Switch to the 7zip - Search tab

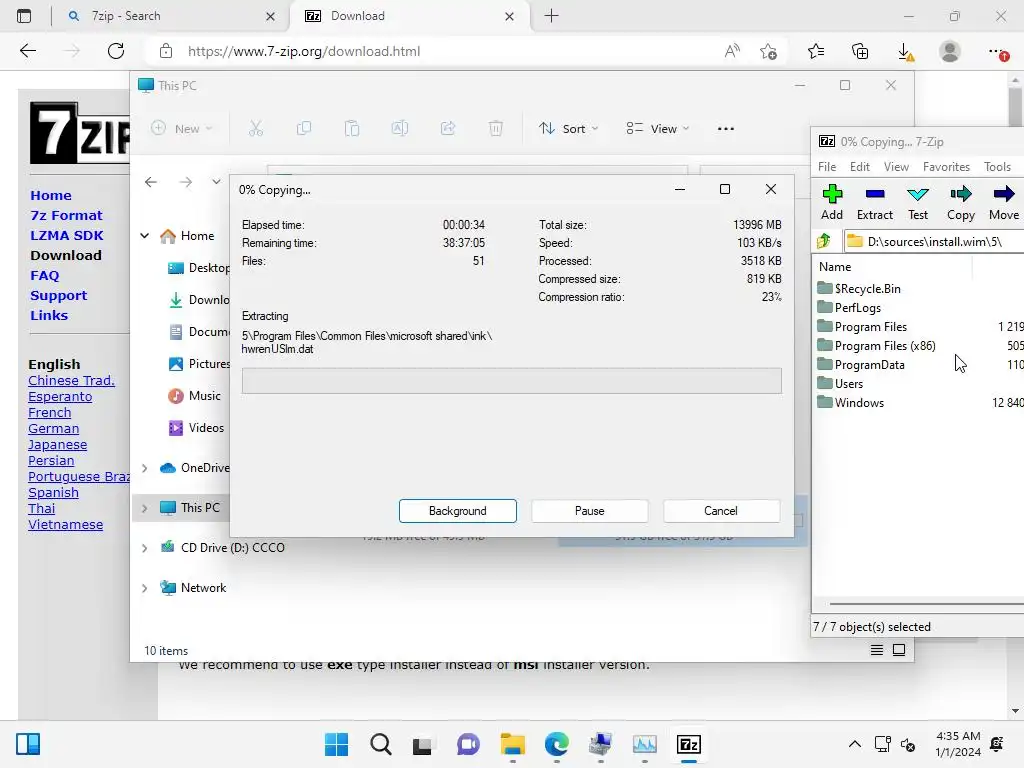coord(172,16)
